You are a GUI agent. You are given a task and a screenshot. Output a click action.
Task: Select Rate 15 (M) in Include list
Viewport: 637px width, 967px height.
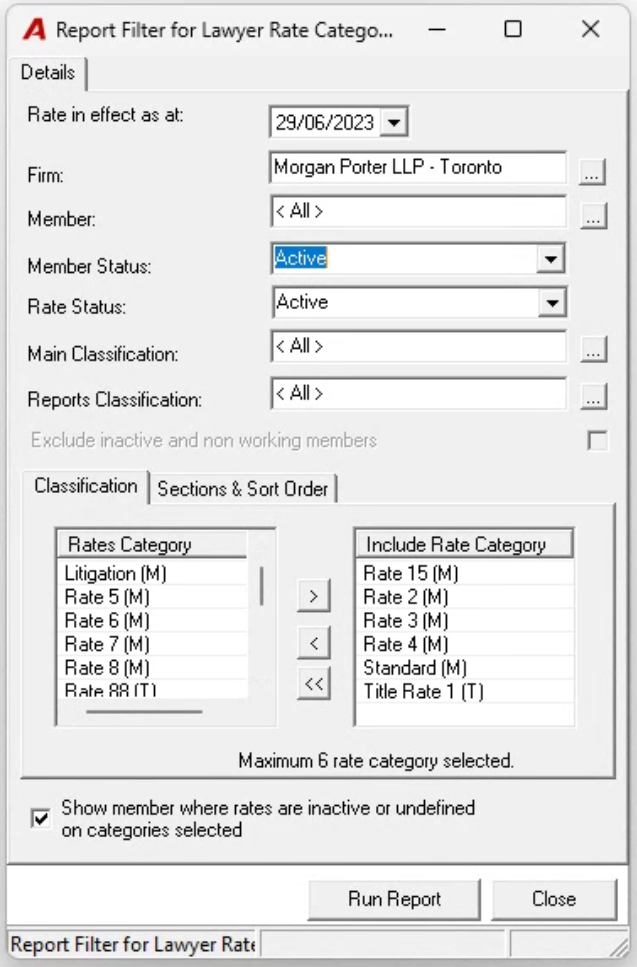tap(465, 574)
